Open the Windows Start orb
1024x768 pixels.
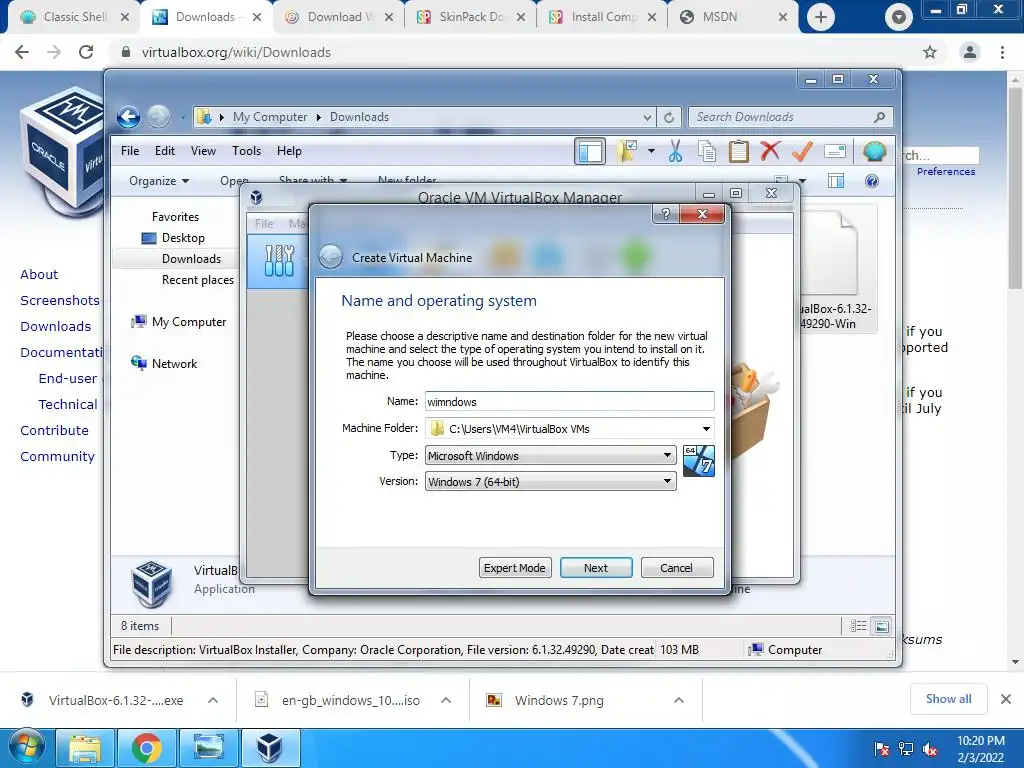pos(26,748)
